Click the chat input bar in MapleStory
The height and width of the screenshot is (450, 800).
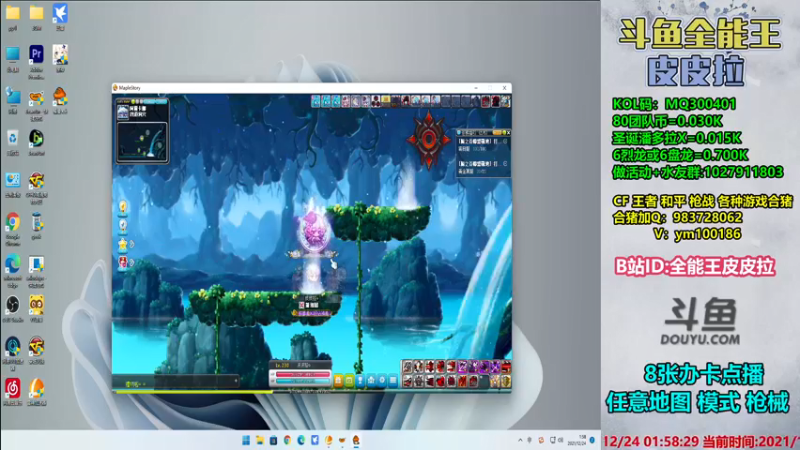[176, 382]
